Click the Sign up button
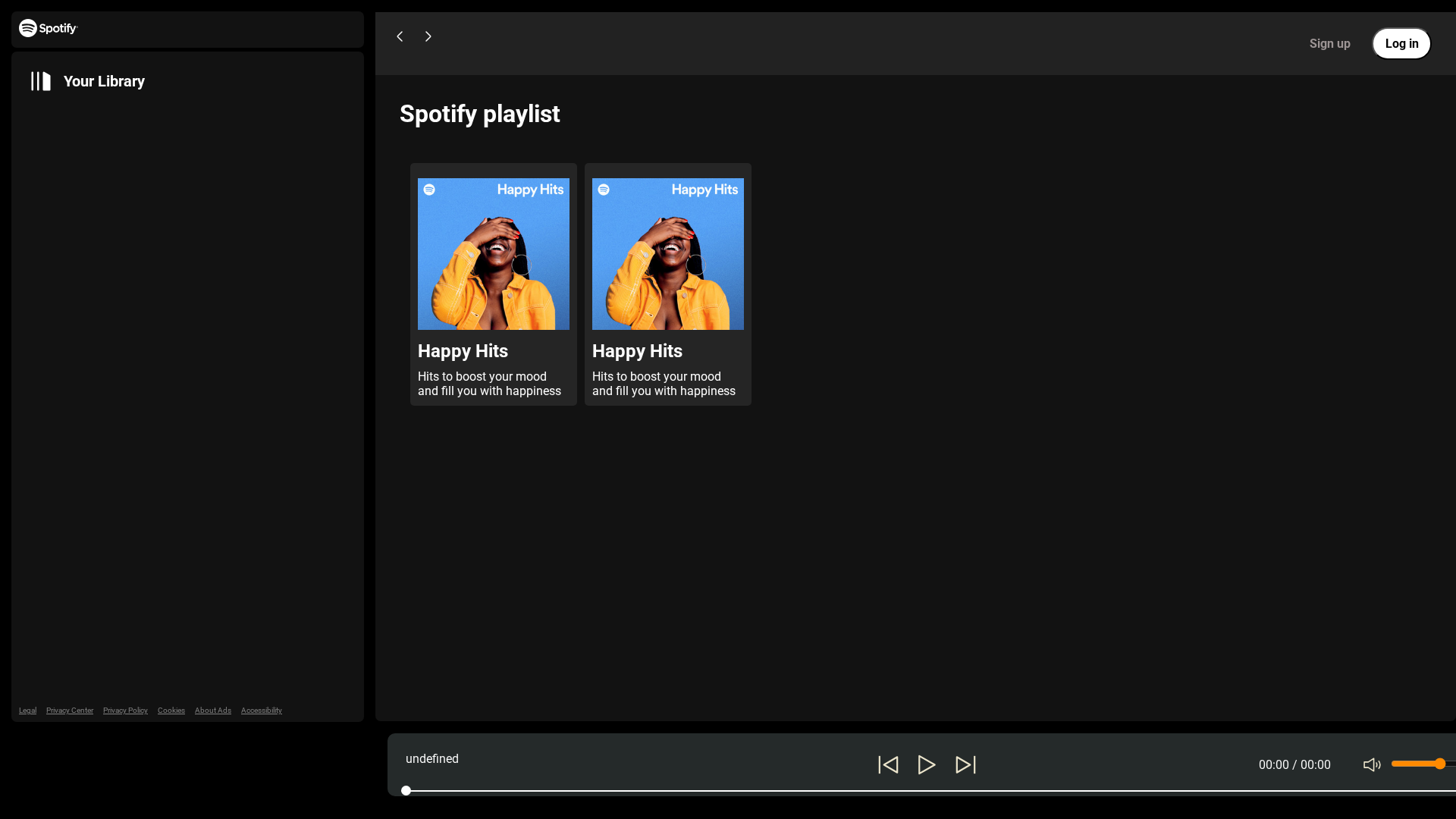The height and width of the screenshot is (819, 1456). point(1329,43)
